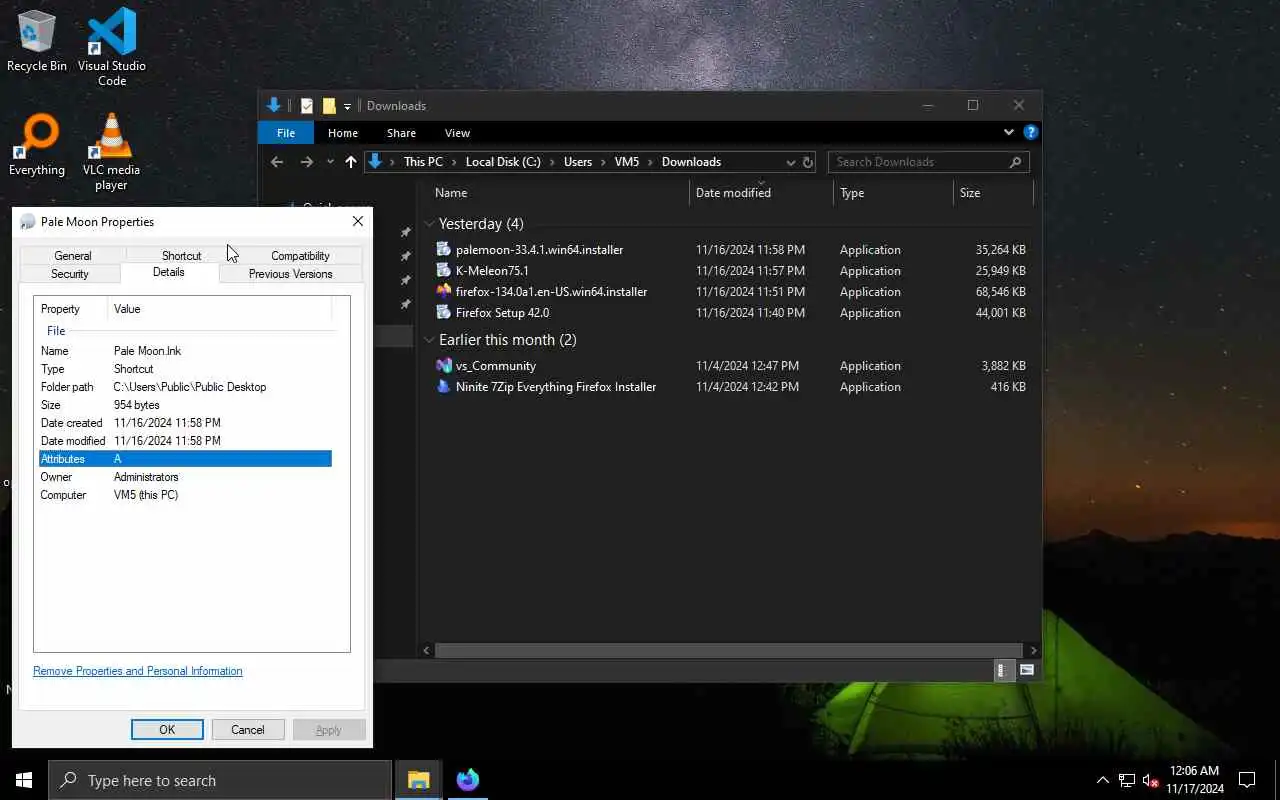Image resolution: width=1280 pixels, height=800 pixels.
Task: Click Remove Properties and Personal Information link
Action: point(138,671)
